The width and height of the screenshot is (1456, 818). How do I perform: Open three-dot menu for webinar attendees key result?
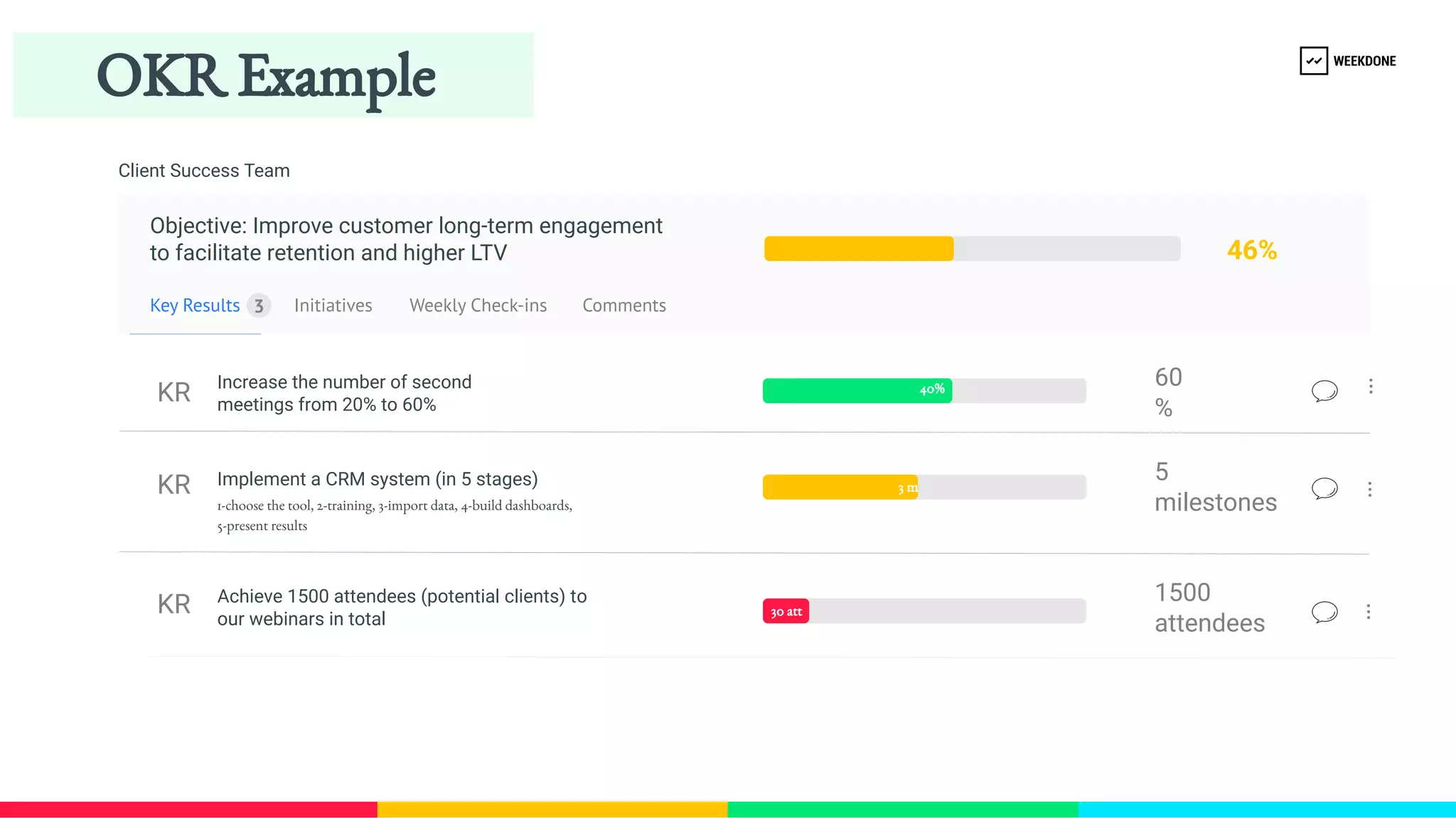click(x=1369, y=612)
